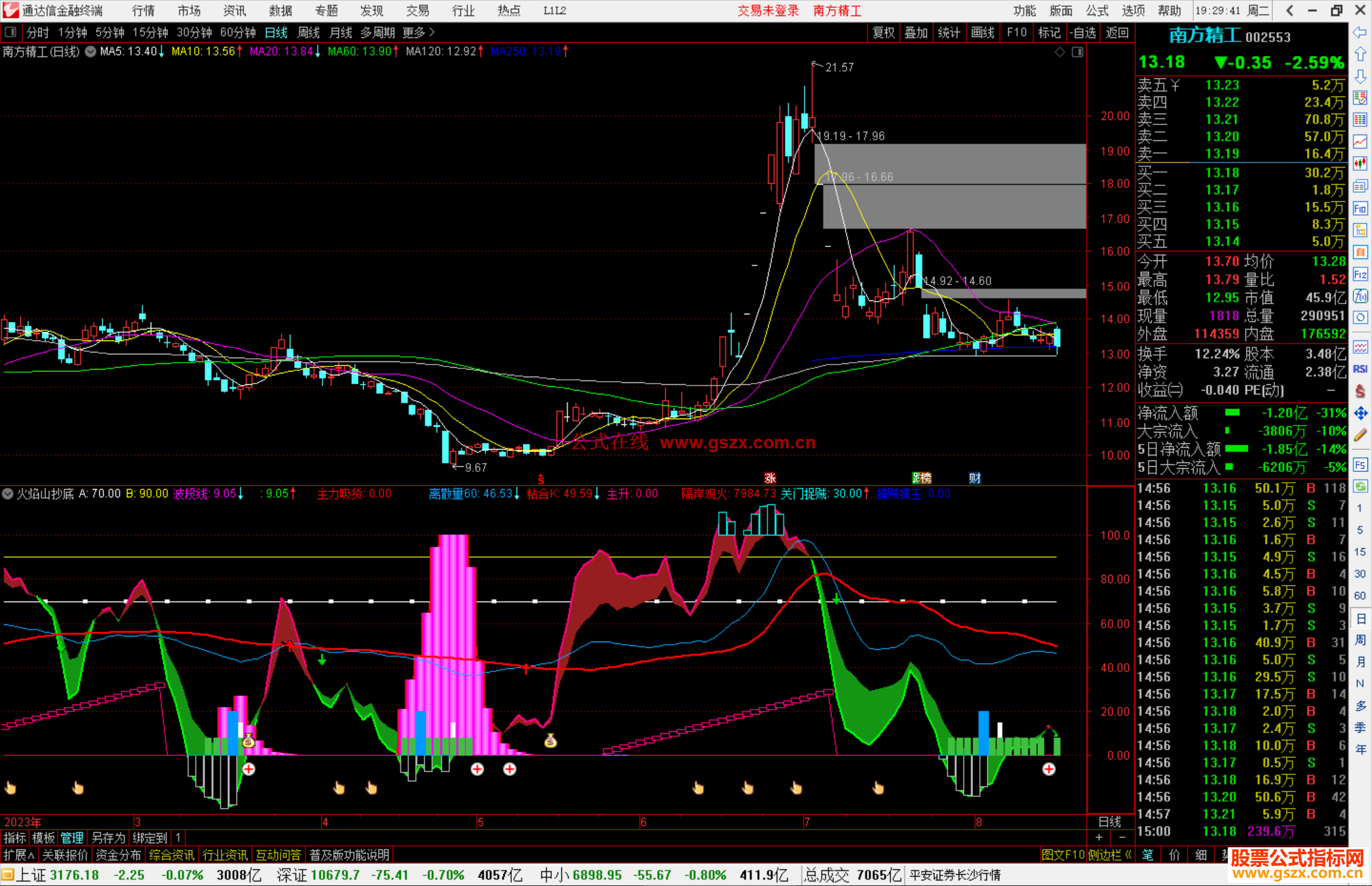Click the 另存为 button

tap(108, 838)
